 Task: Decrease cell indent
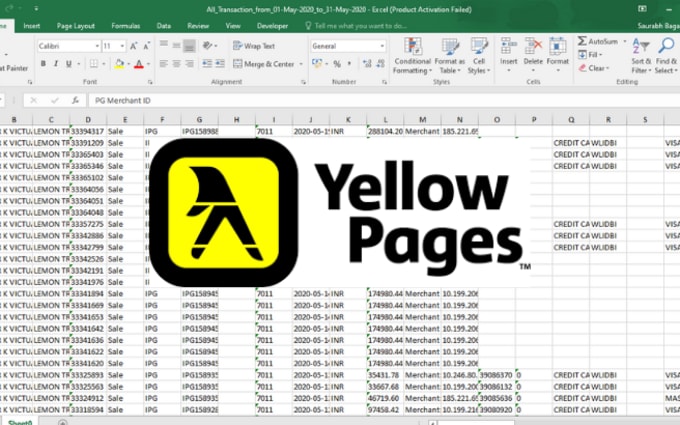tap(207, 64)
